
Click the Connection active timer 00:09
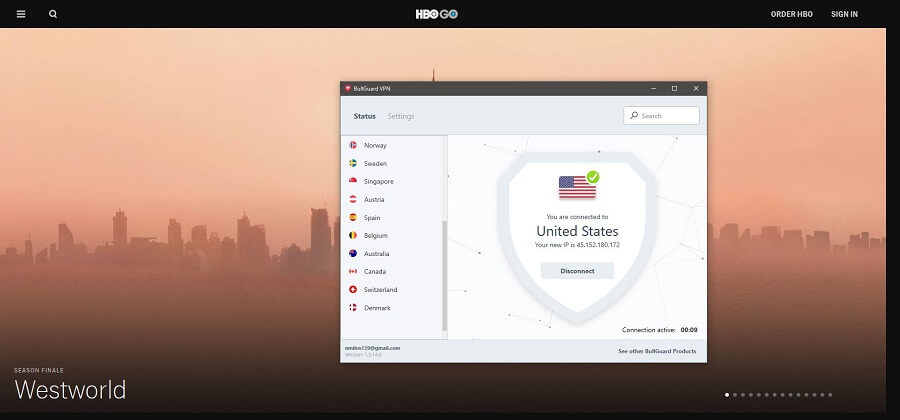click(689, 330)
